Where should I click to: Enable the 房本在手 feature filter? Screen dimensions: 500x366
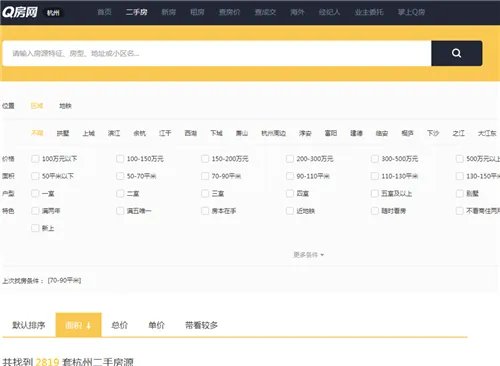[x=205, y=211]
